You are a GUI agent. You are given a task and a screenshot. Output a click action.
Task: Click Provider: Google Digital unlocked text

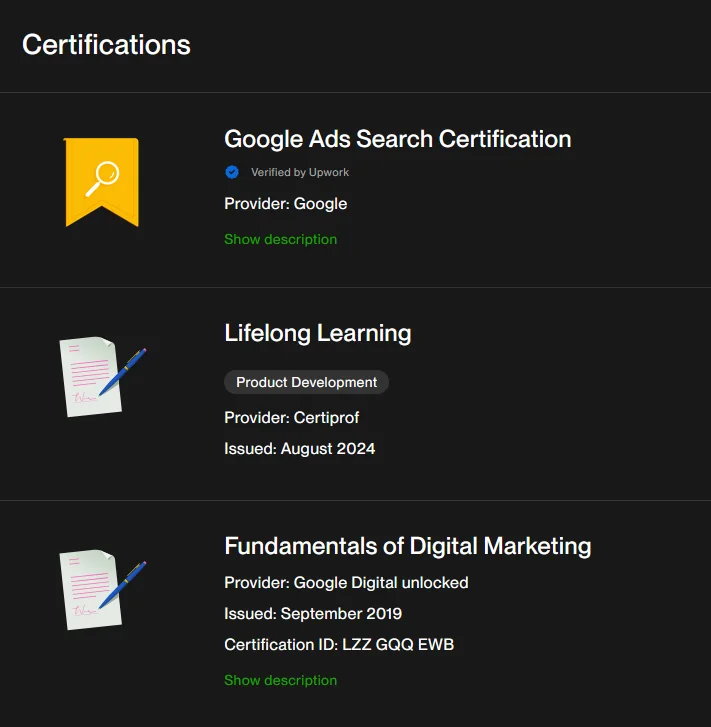pyautogui.click(x=346, y=582)
